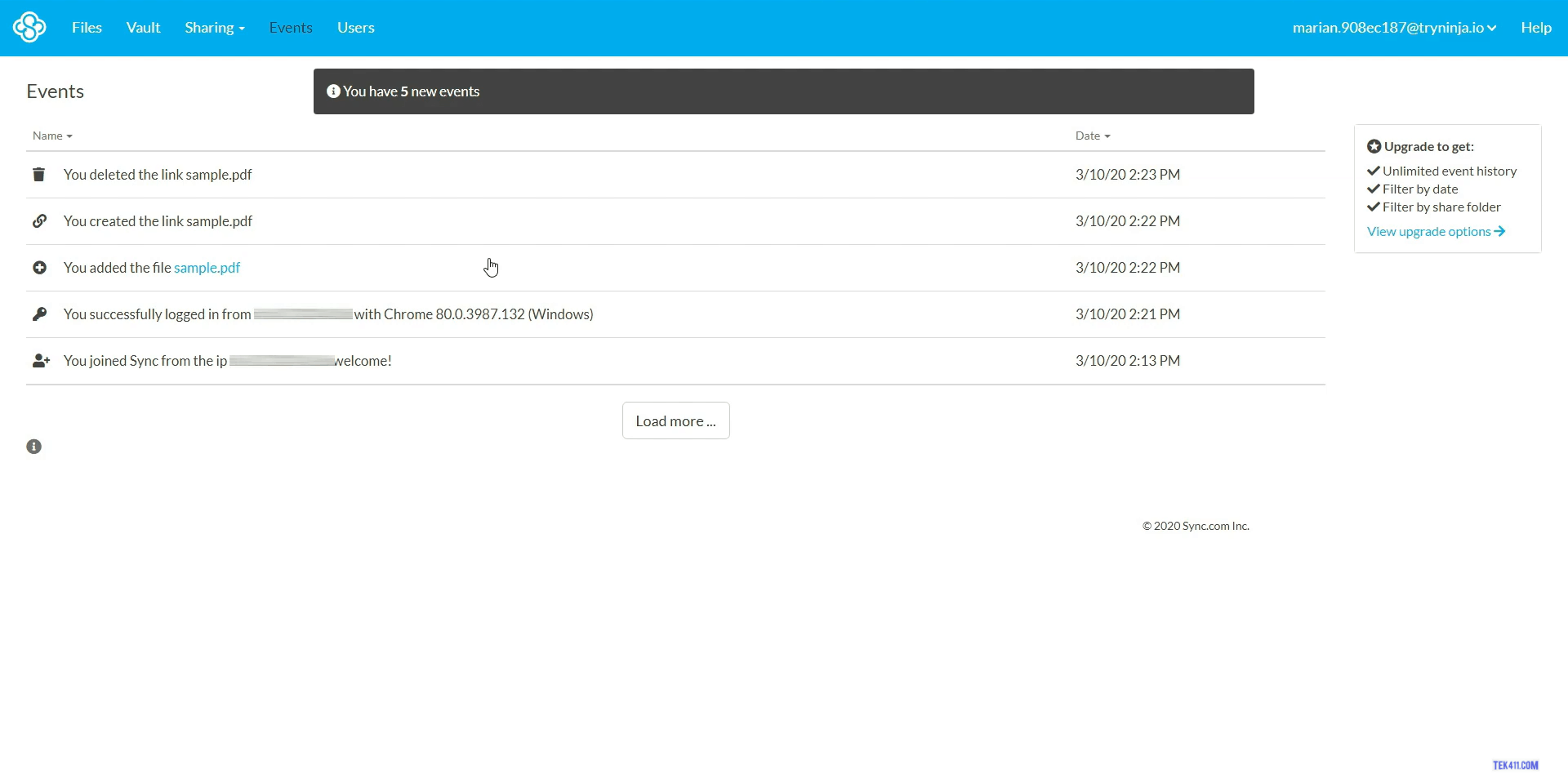Click the Load more button
The image size is (1568, 783).
point(675,420)
